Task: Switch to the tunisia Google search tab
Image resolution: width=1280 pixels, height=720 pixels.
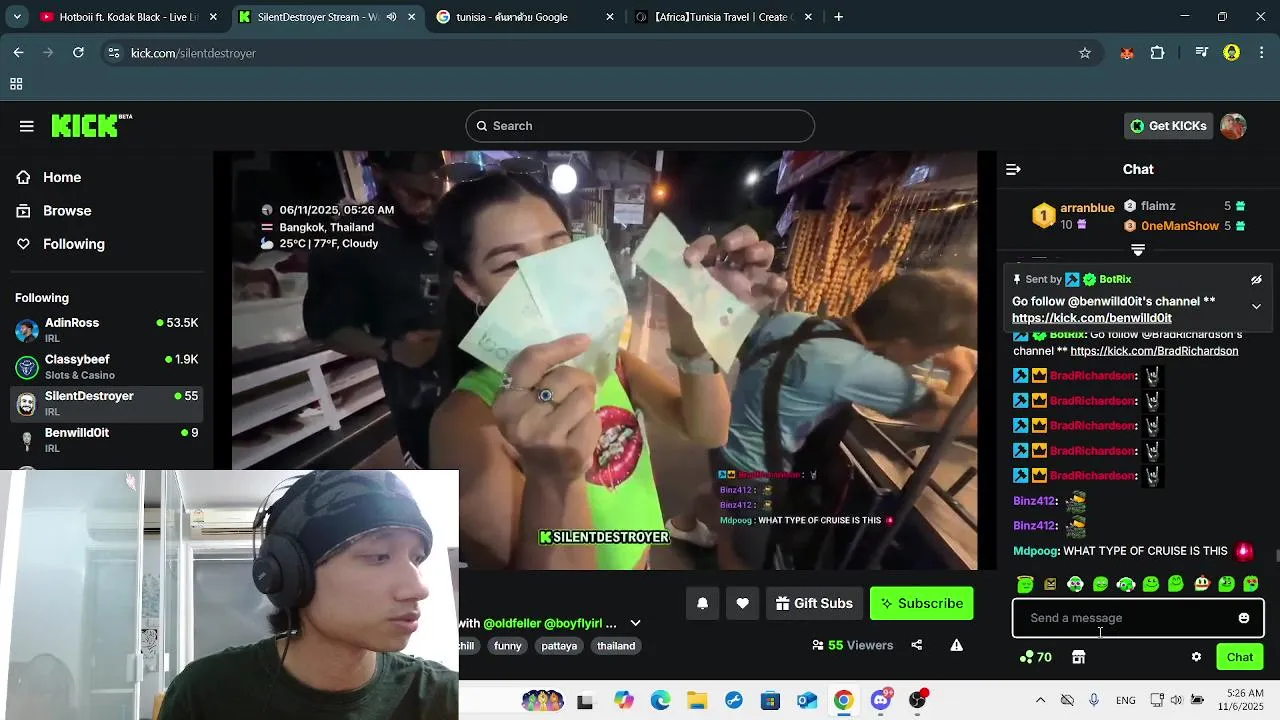Action: click(x=525, y=17)
